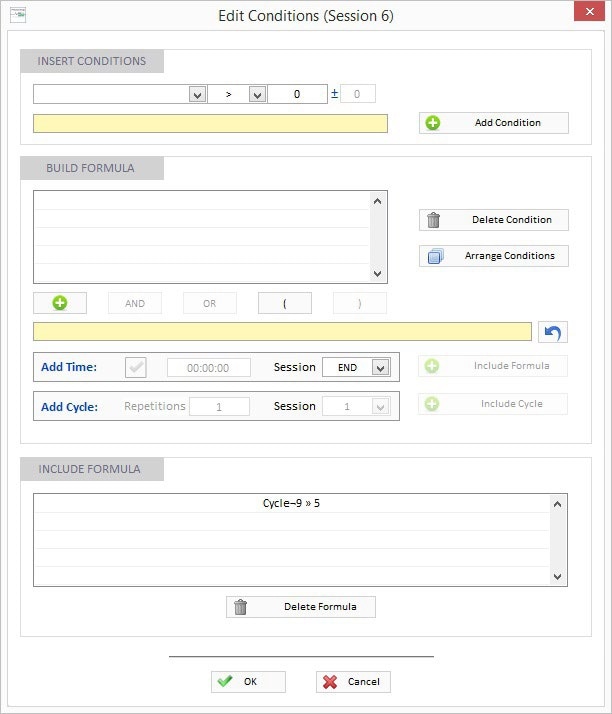Image resolution: width=612 pixels, height=714 pixels.
Task: Insert the AND operator
Action: pos(135,303)
